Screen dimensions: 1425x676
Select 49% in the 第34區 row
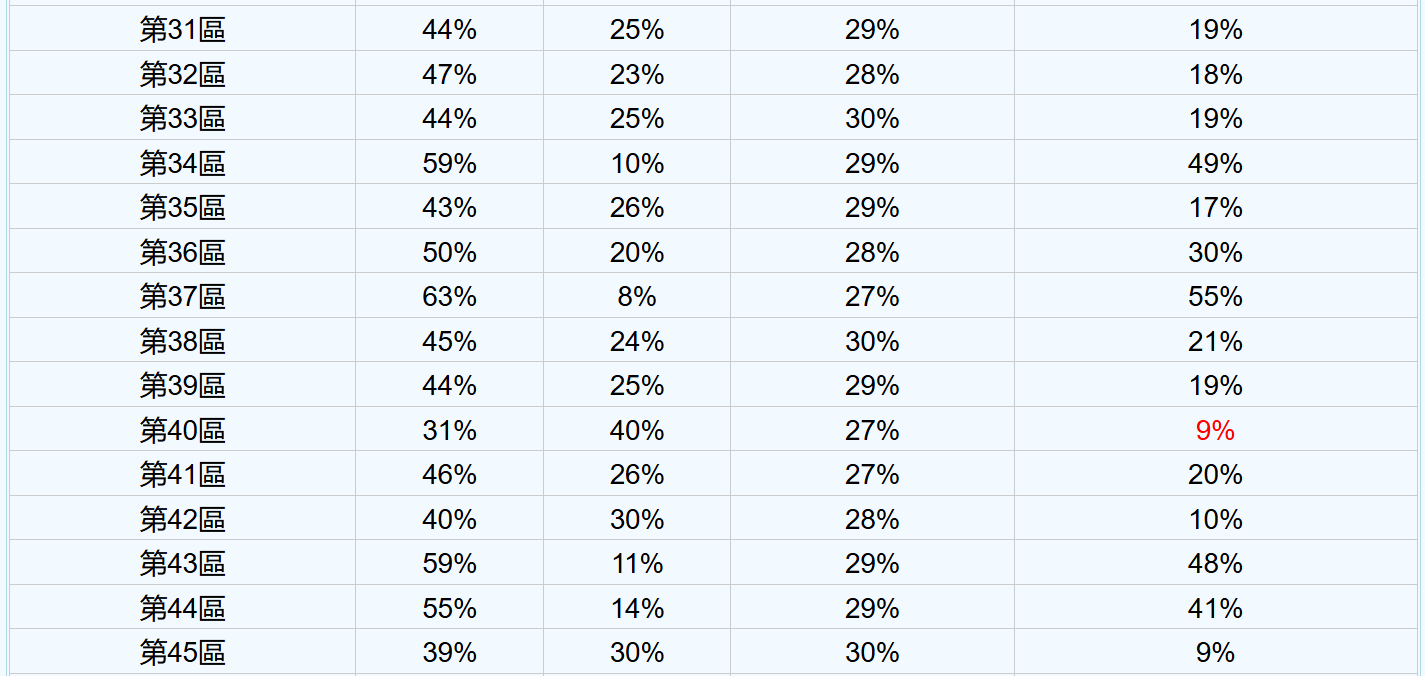1215,164
